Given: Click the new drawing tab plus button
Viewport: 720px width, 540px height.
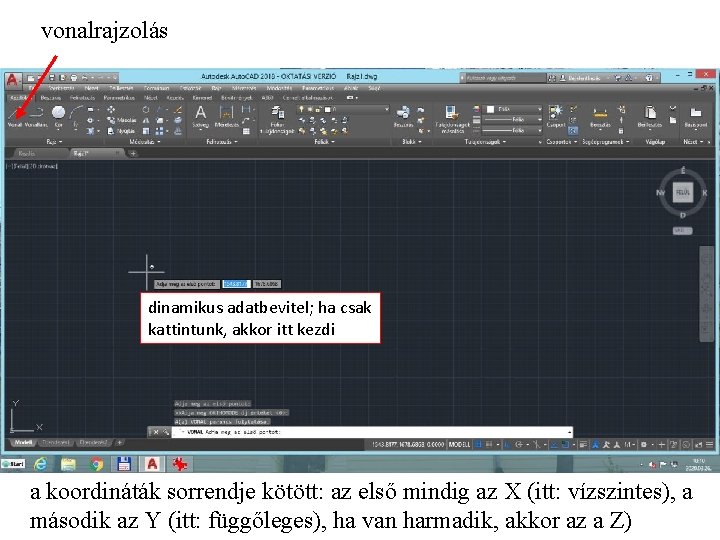Looking at the screenshot, I should coord(133,153).
